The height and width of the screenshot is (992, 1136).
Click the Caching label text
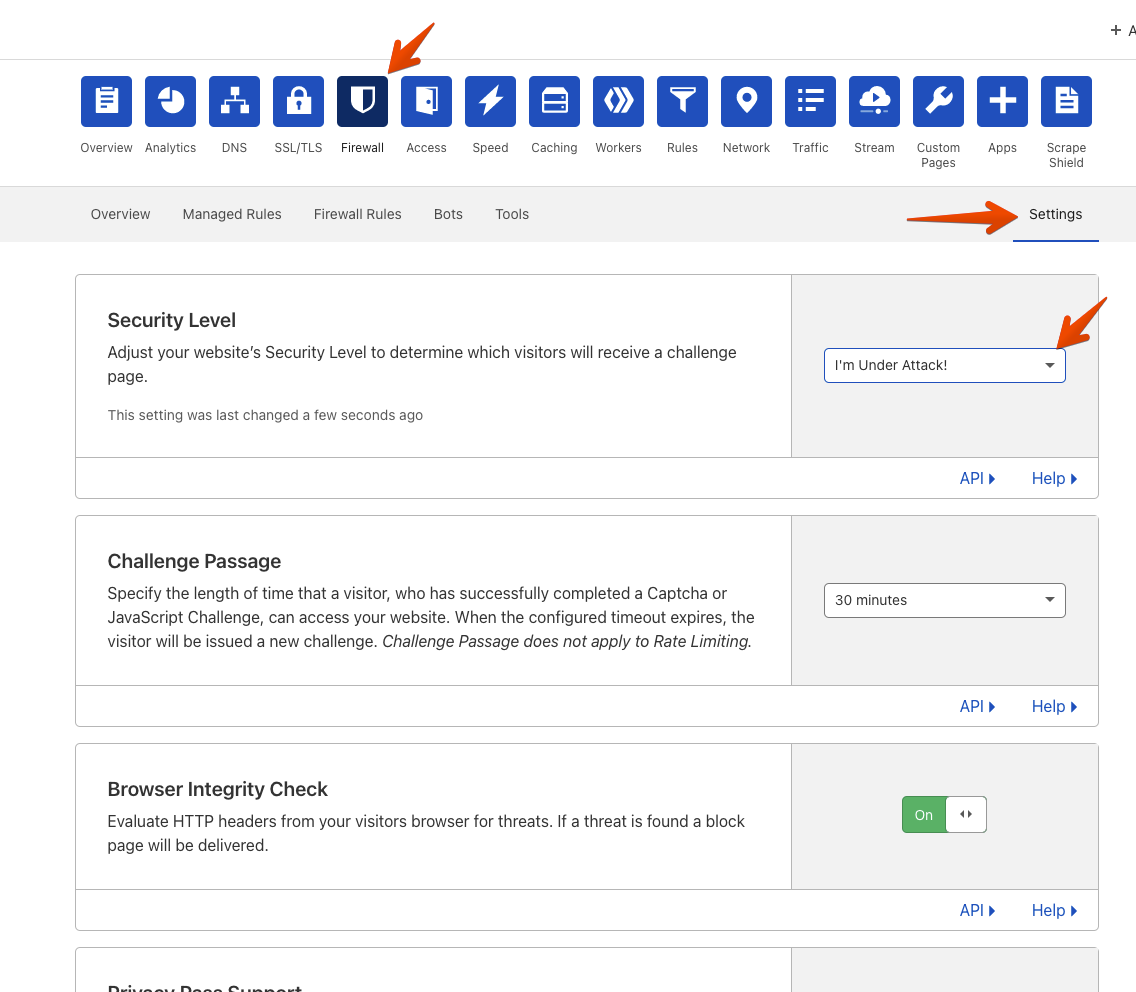tap(554, 148)
